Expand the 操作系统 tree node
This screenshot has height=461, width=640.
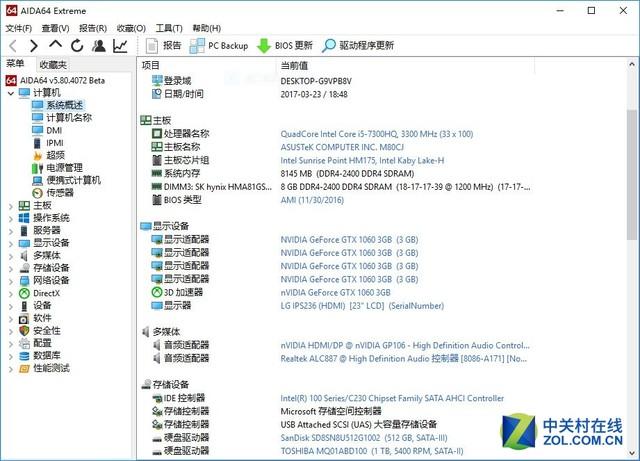[x=11, y=219]
